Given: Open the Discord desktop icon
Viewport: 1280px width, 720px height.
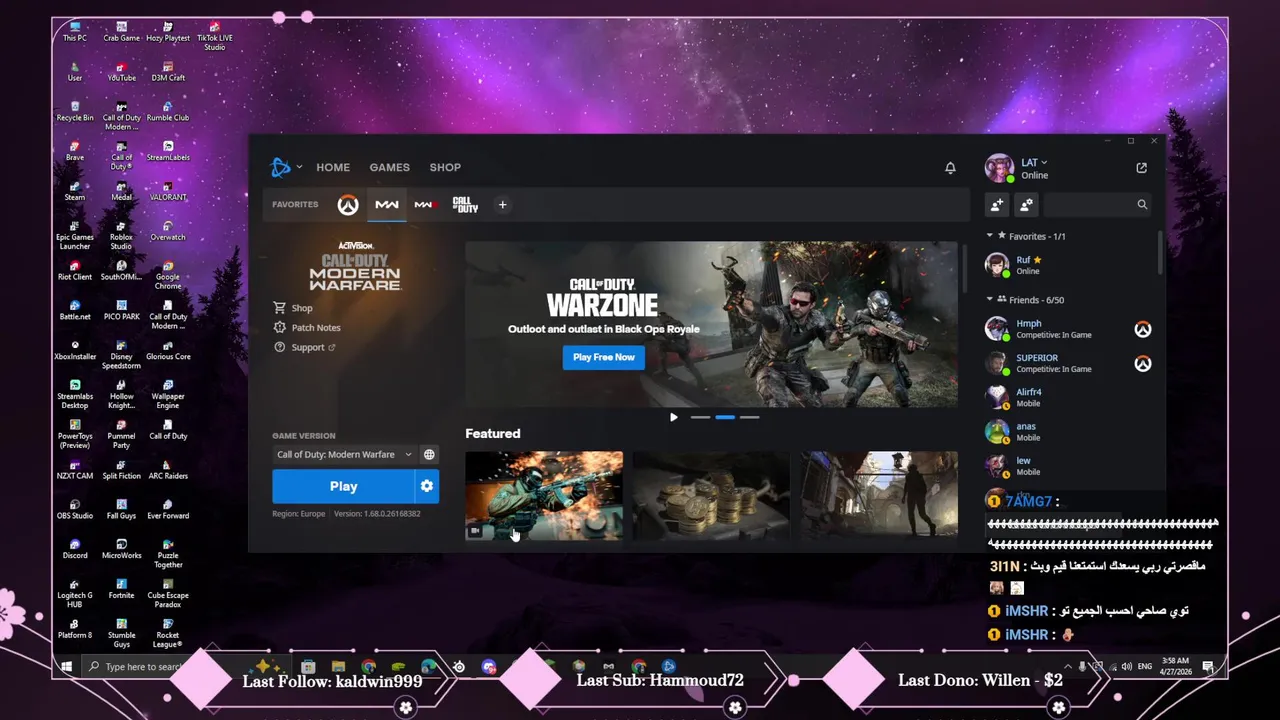Looking at the screenshot, I should pyautogui.click(x=75, y=550).
